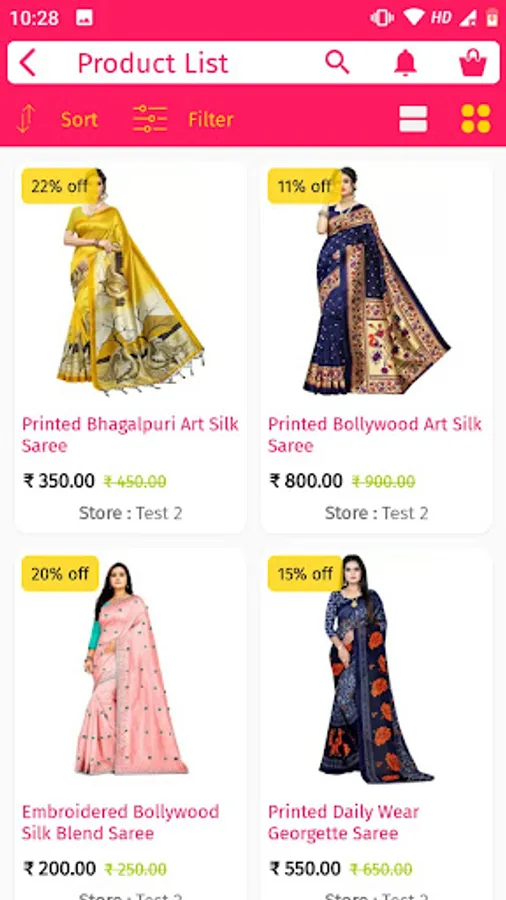Open the shopping basket icon
Screen dimensions: 506x900
coord(474,63)
